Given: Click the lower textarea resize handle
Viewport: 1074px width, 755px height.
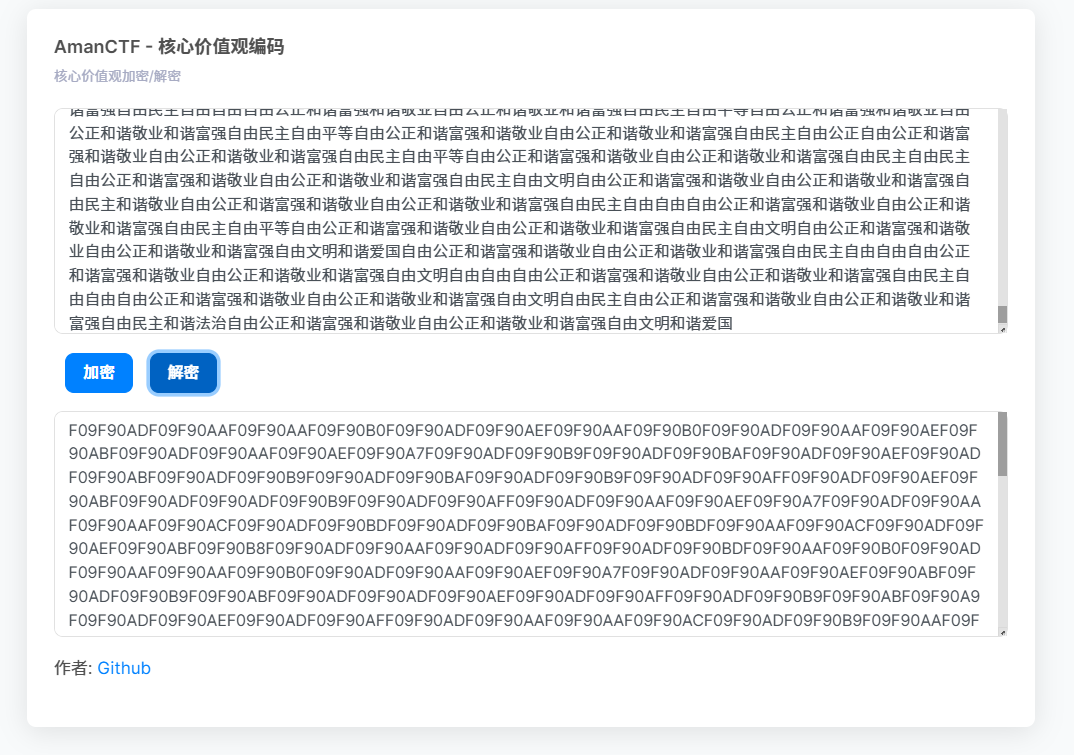Looking at the screenshot, I should point(1003,632).
